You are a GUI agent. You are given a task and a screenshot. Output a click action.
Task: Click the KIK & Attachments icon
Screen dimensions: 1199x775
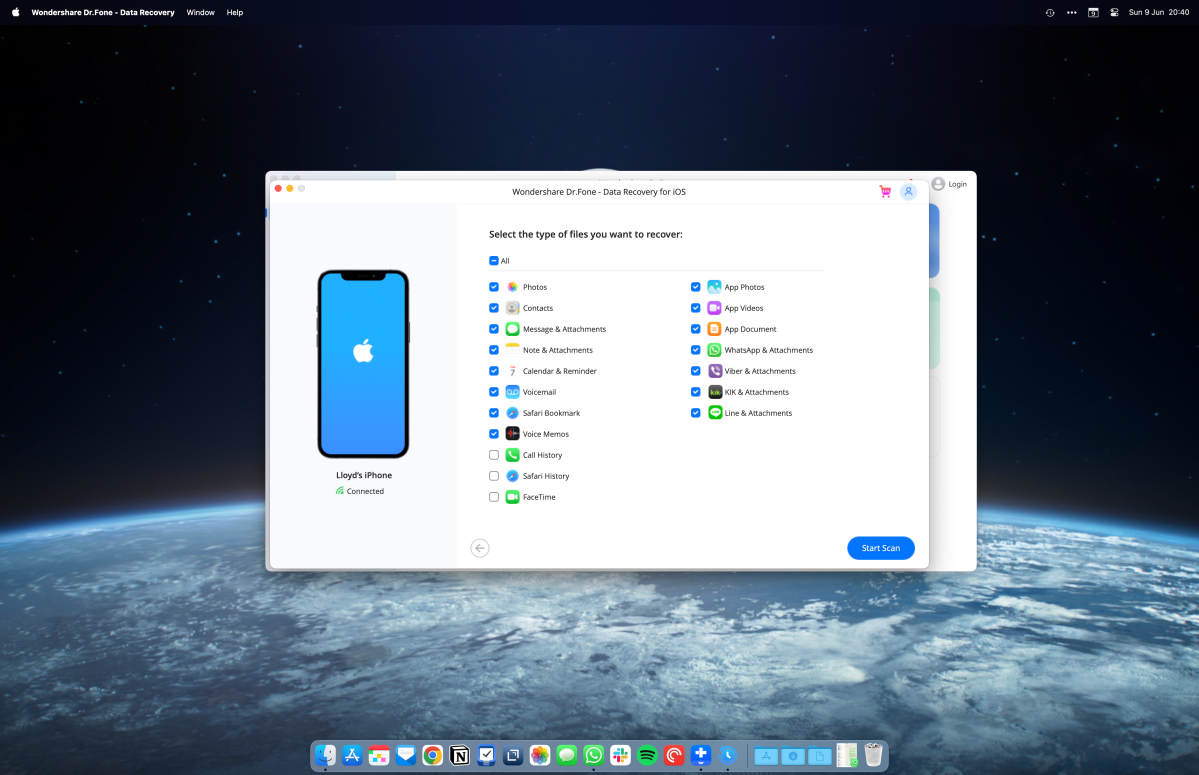point(713,392)
